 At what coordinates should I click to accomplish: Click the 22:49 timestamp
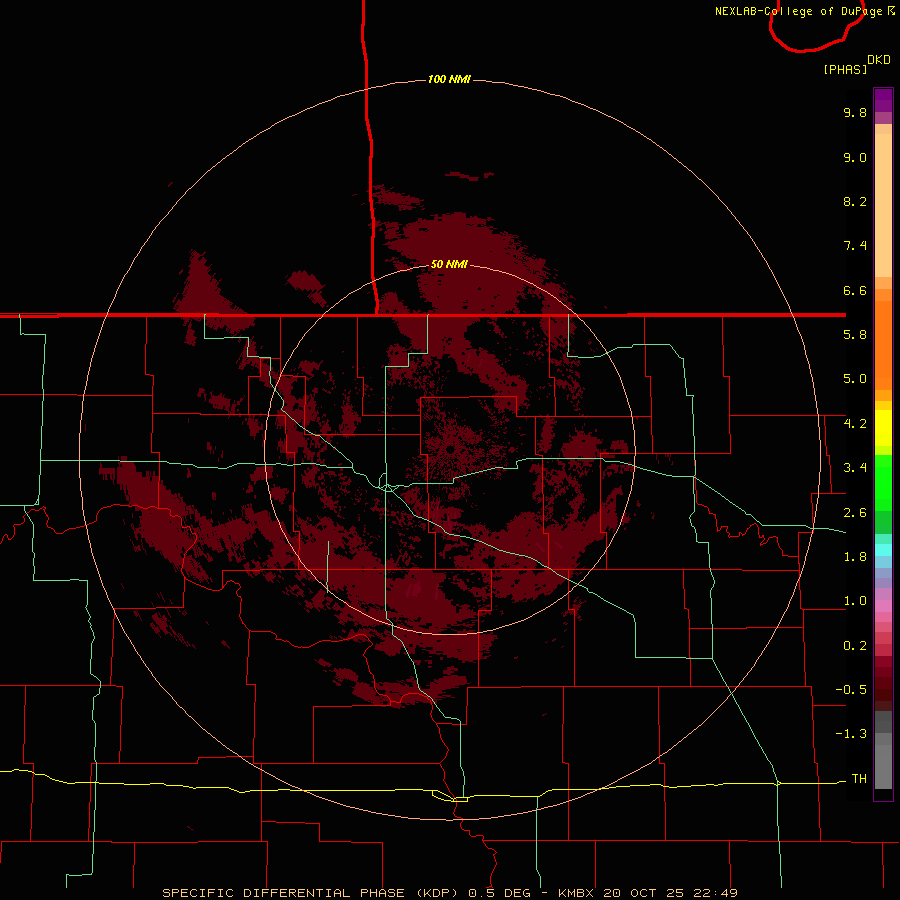tap(715, 893)
